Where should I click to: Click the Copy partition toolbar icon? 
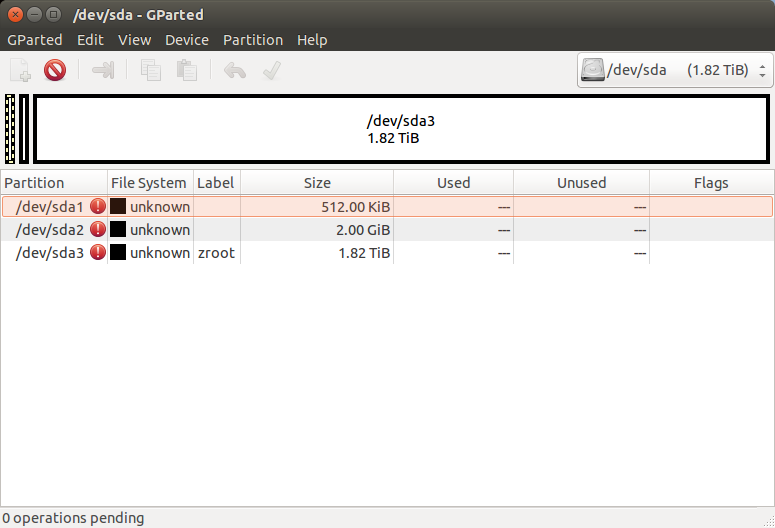click(x=151, y=70)
